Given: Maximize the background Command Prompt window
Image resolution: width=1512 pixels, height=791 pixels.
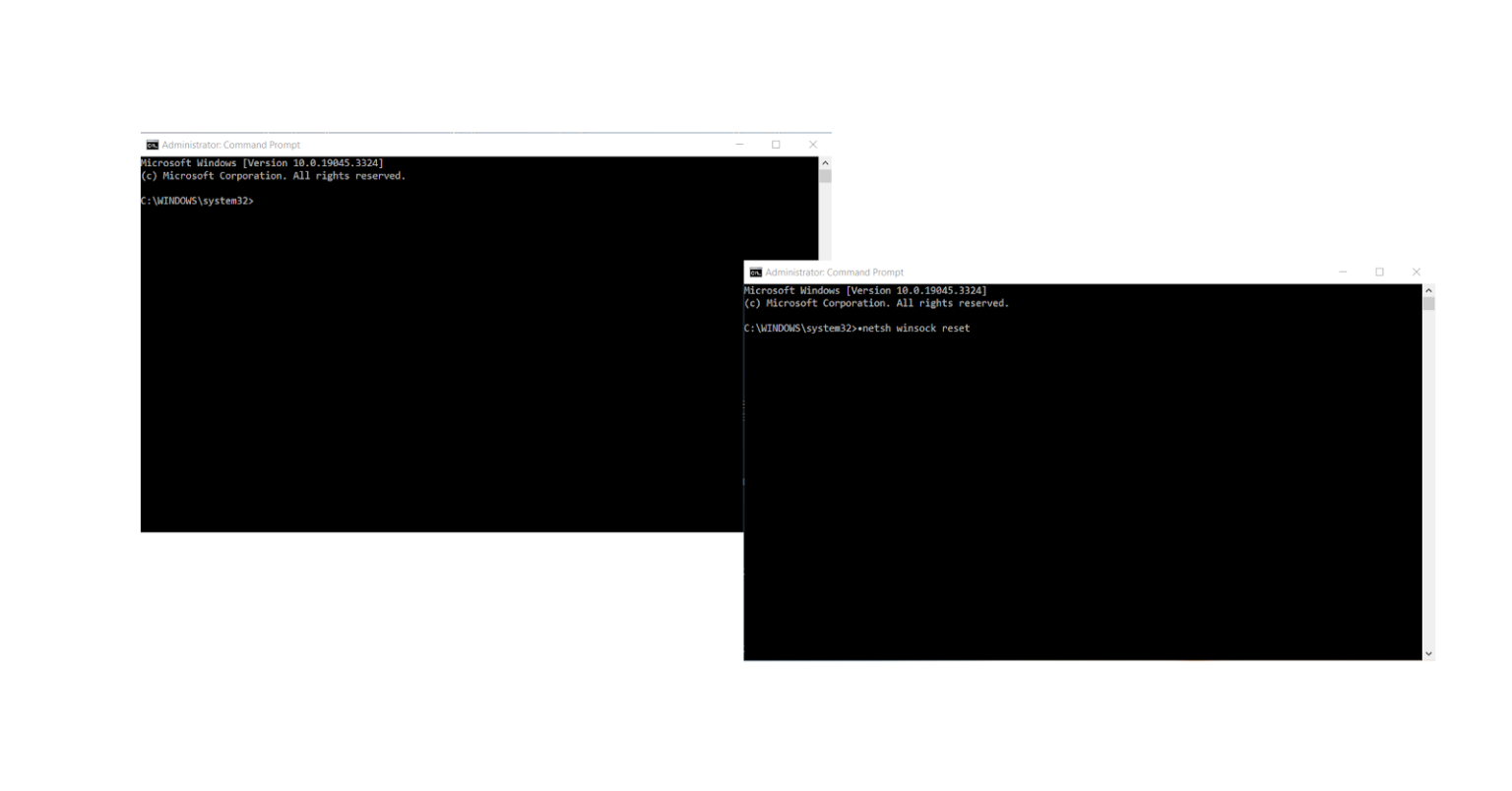Looking at the screenshot, I should click(x=776, y=144).
